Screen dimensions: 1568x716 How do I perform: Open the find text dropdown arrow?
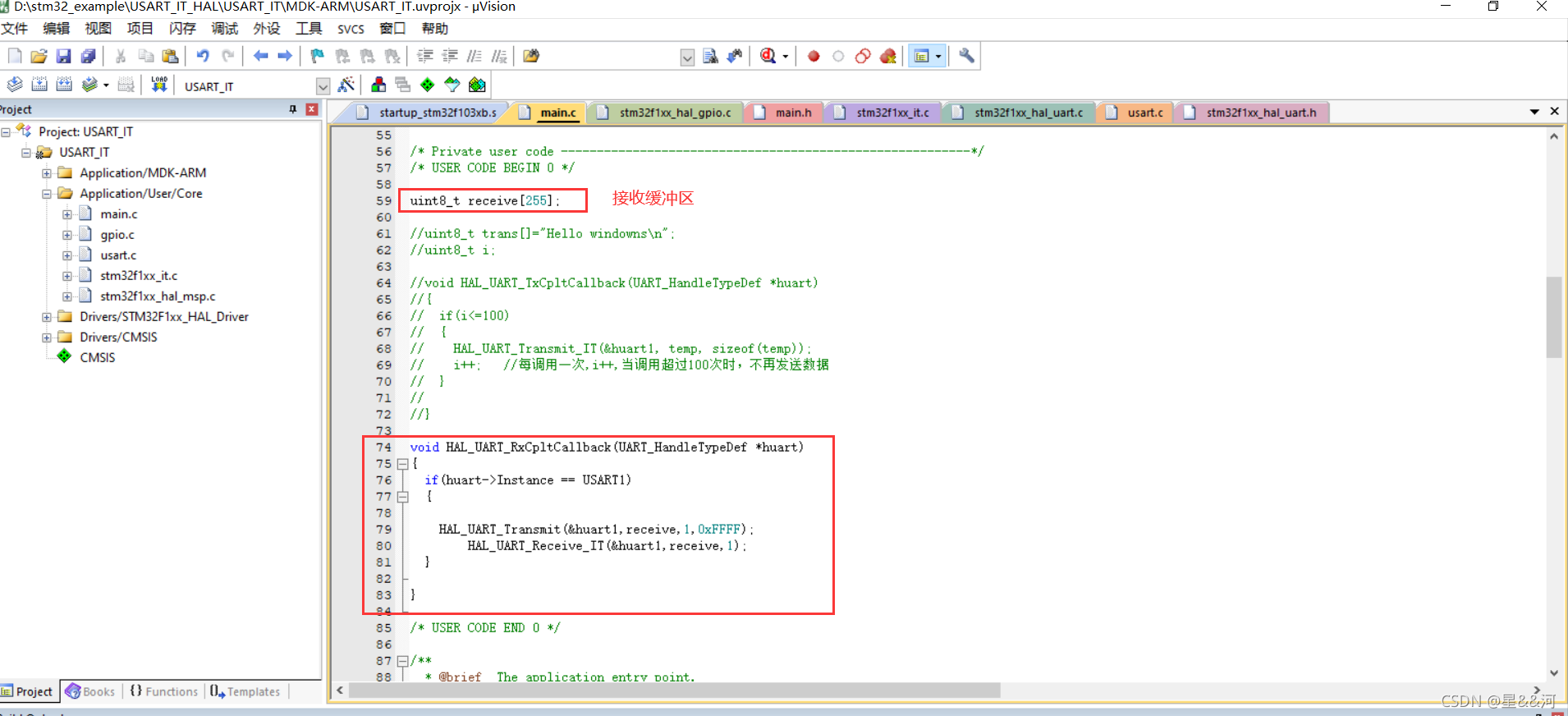(687, 57)
